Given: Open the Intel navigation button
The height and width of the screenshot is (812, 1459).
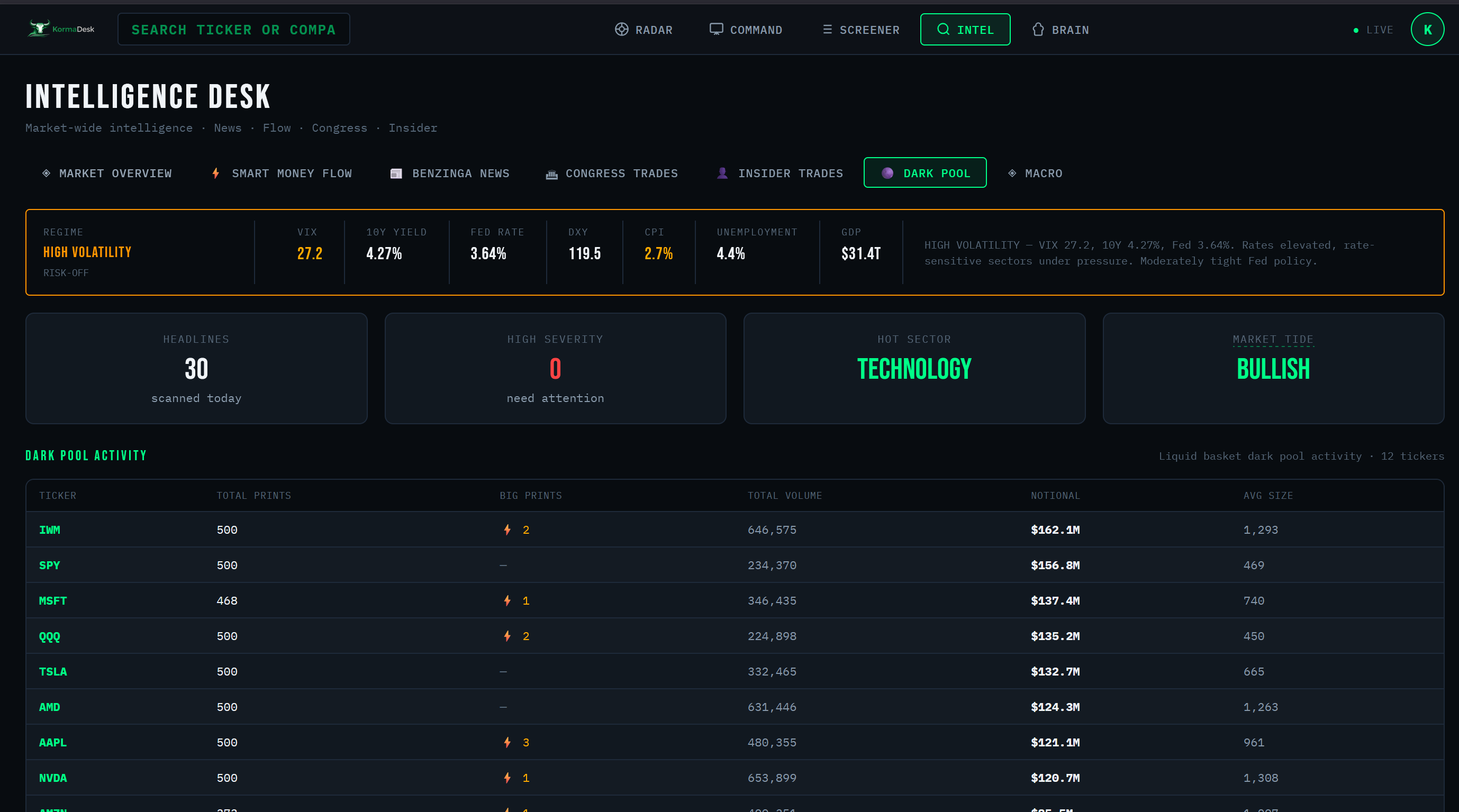Looking at the screenshot, I should pos(965,30).
